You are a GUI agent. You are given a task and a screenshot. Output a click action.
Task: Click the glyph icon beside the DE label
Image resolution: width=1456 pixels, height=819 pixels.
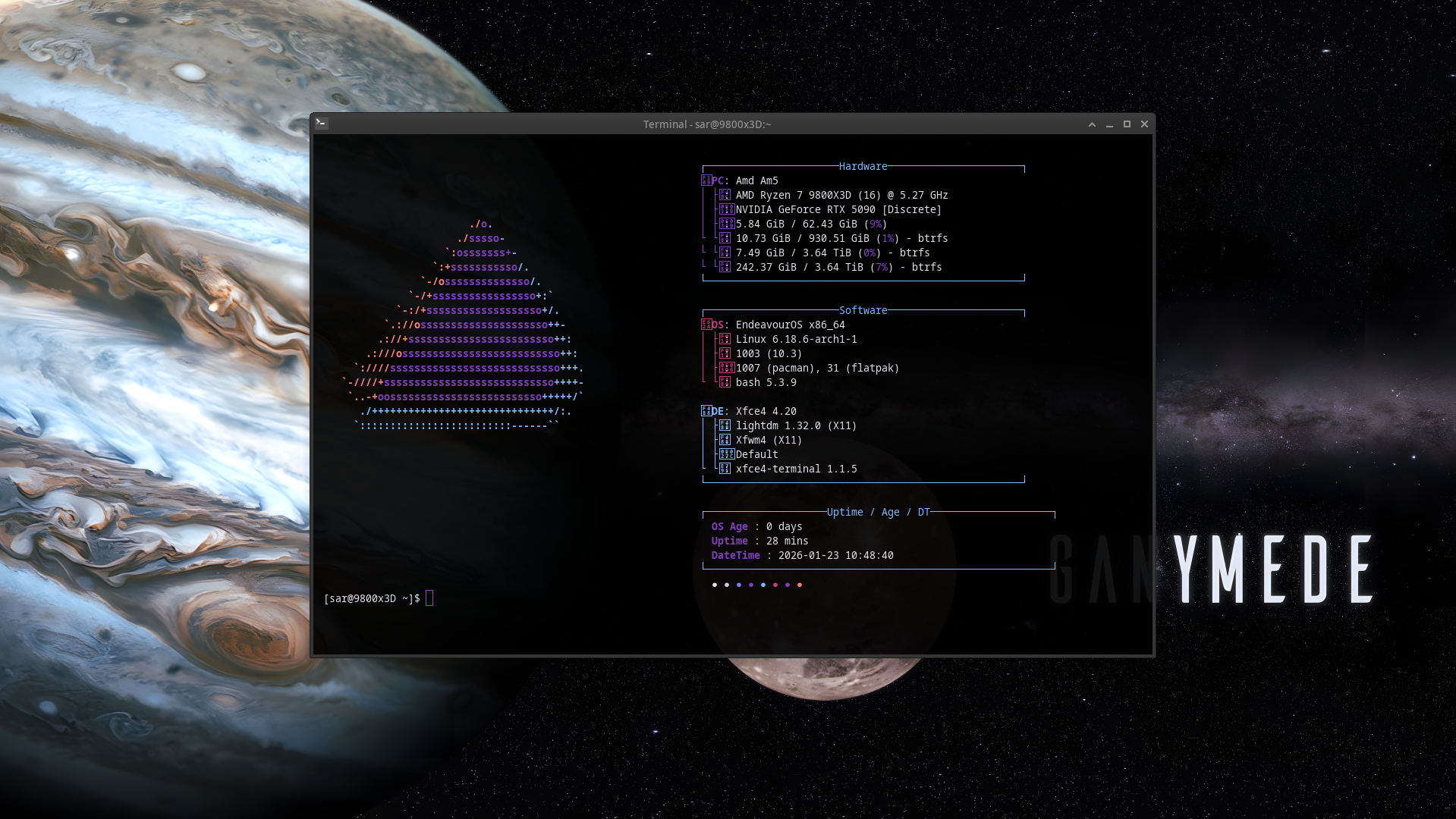pos(706,411)
